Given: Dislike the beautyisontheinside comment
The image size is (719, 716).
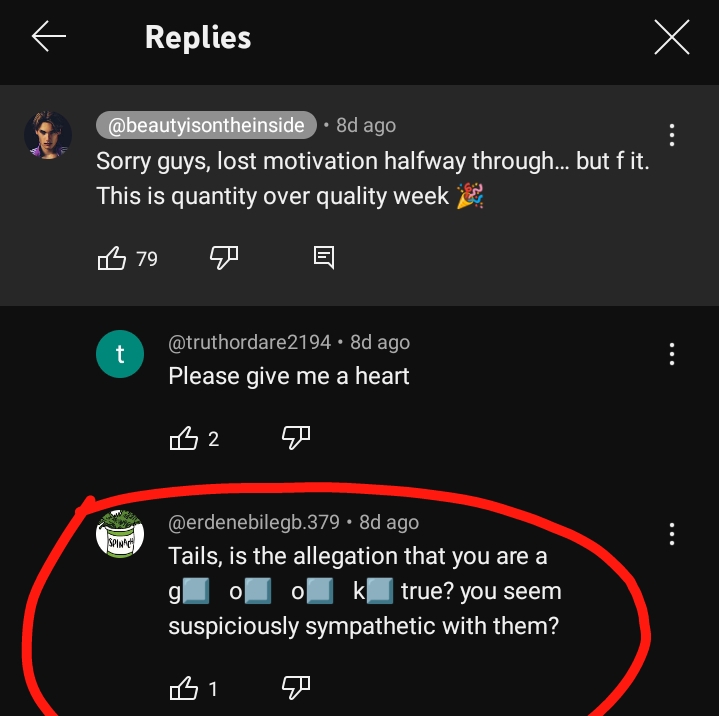Looking at the screenshot, I should pos(224,257).
